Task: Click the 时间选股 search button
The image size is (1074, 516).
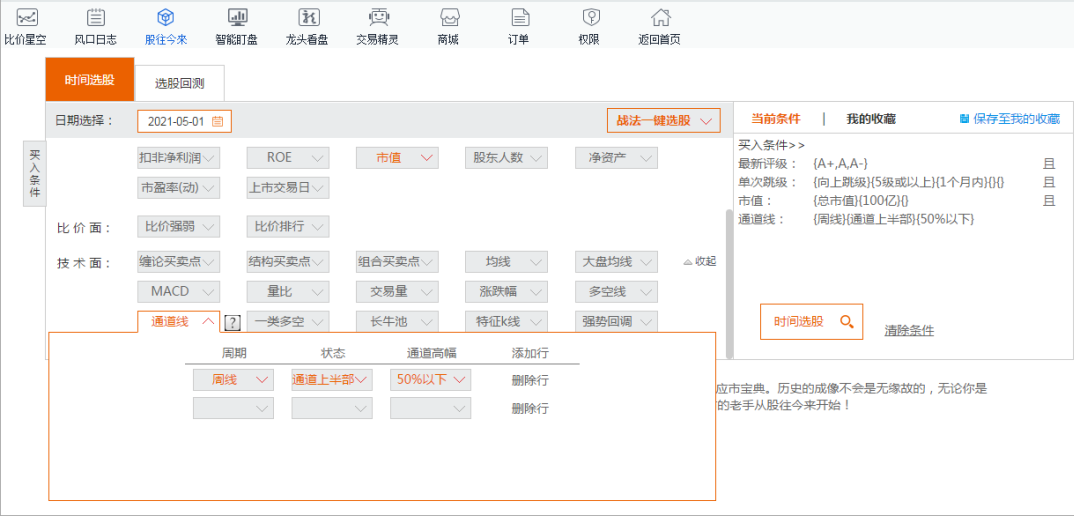Action: pyautogui.click(x=811, y=321)
